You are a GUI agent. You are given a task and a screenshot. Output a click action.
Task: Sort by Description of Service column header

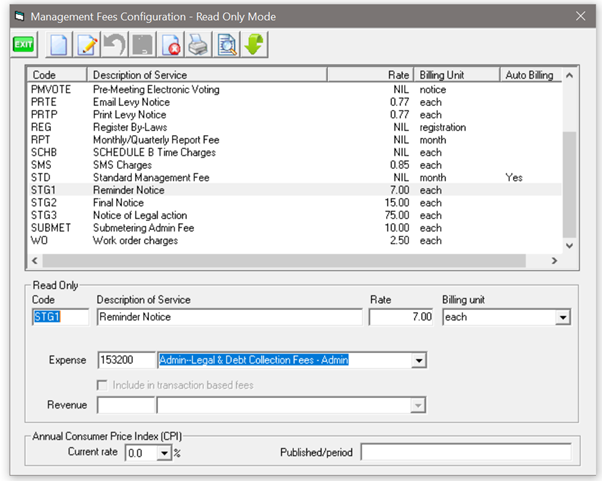(x=207, y=75)
